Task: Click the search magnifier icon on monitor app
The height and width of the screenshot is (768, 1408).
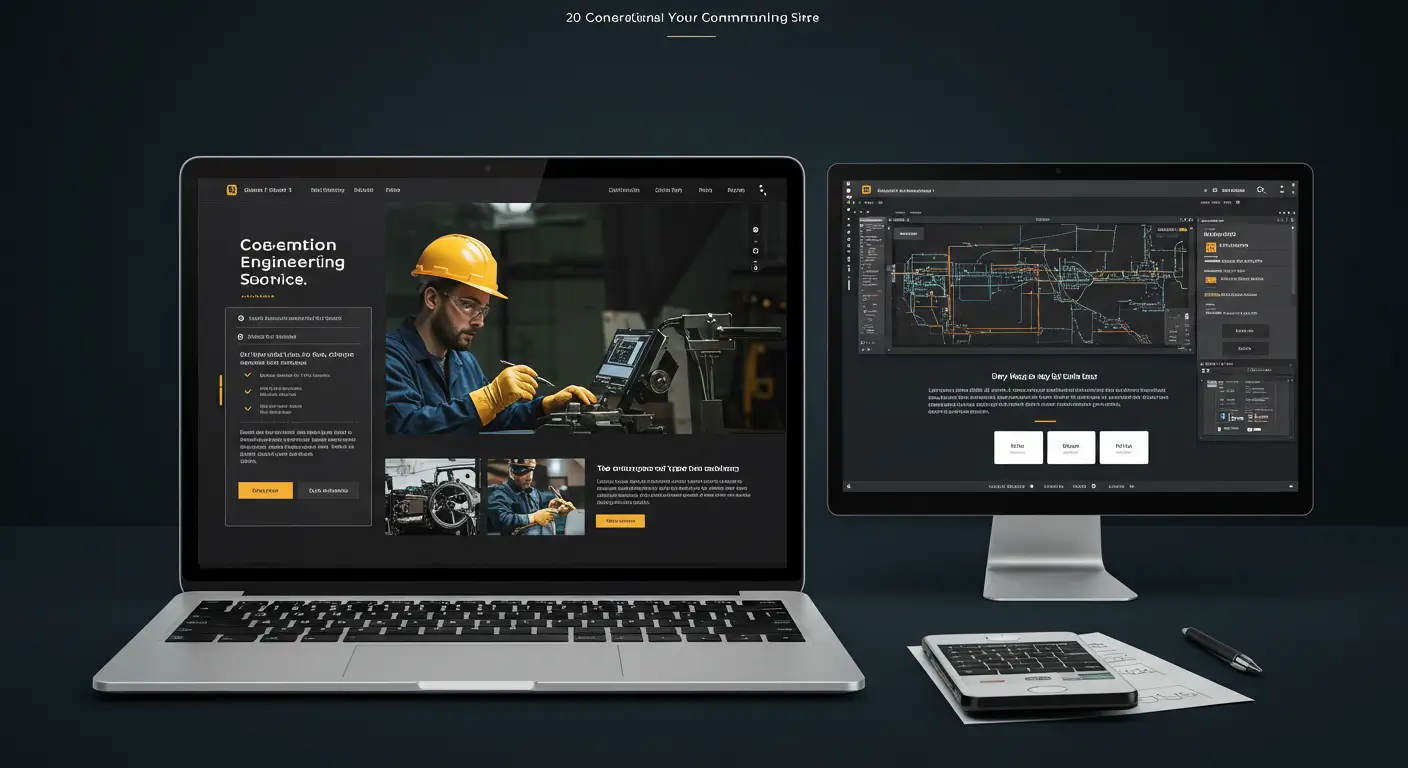Action: [x=1260, y=189]
